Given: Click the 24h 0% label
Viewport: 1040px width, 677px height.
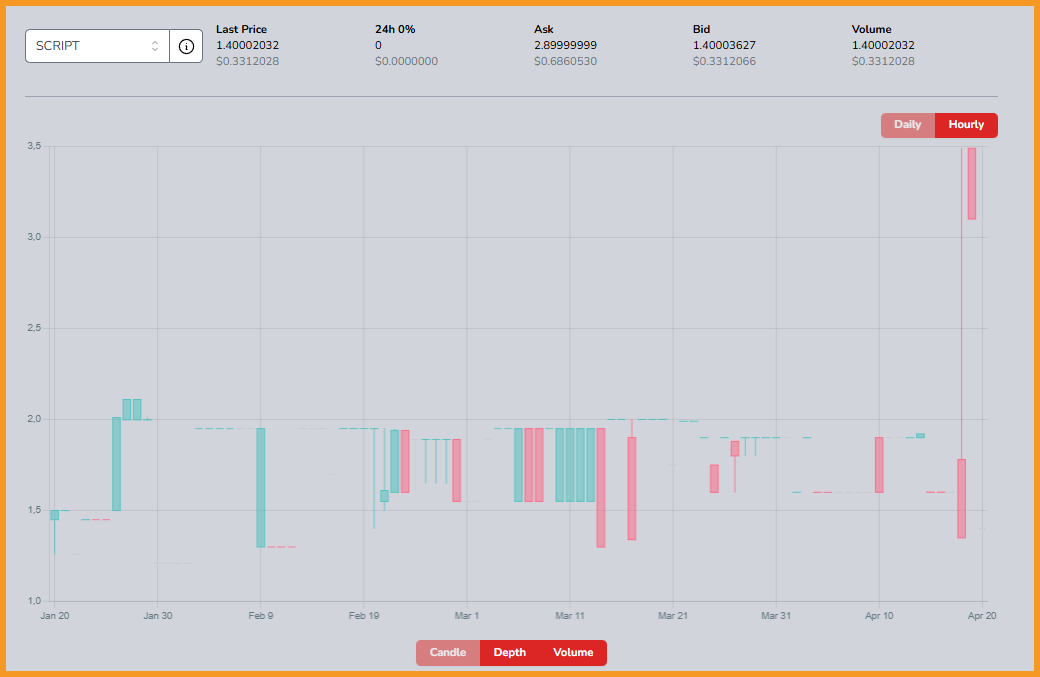Looking at the screenshot, I should (x=395, y=29).
